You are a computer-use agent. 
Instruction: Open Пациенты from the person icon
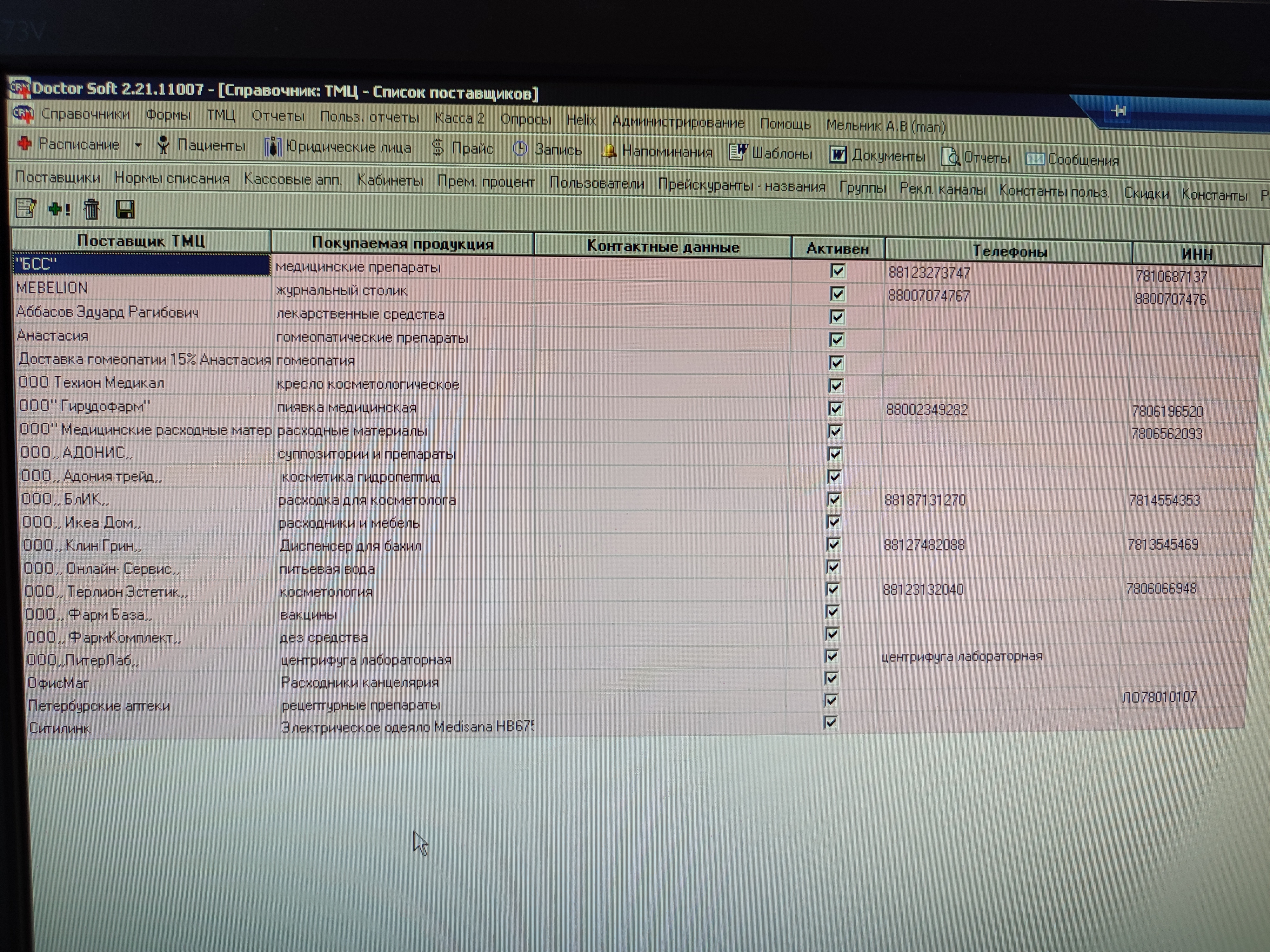(x=164, y=145)
